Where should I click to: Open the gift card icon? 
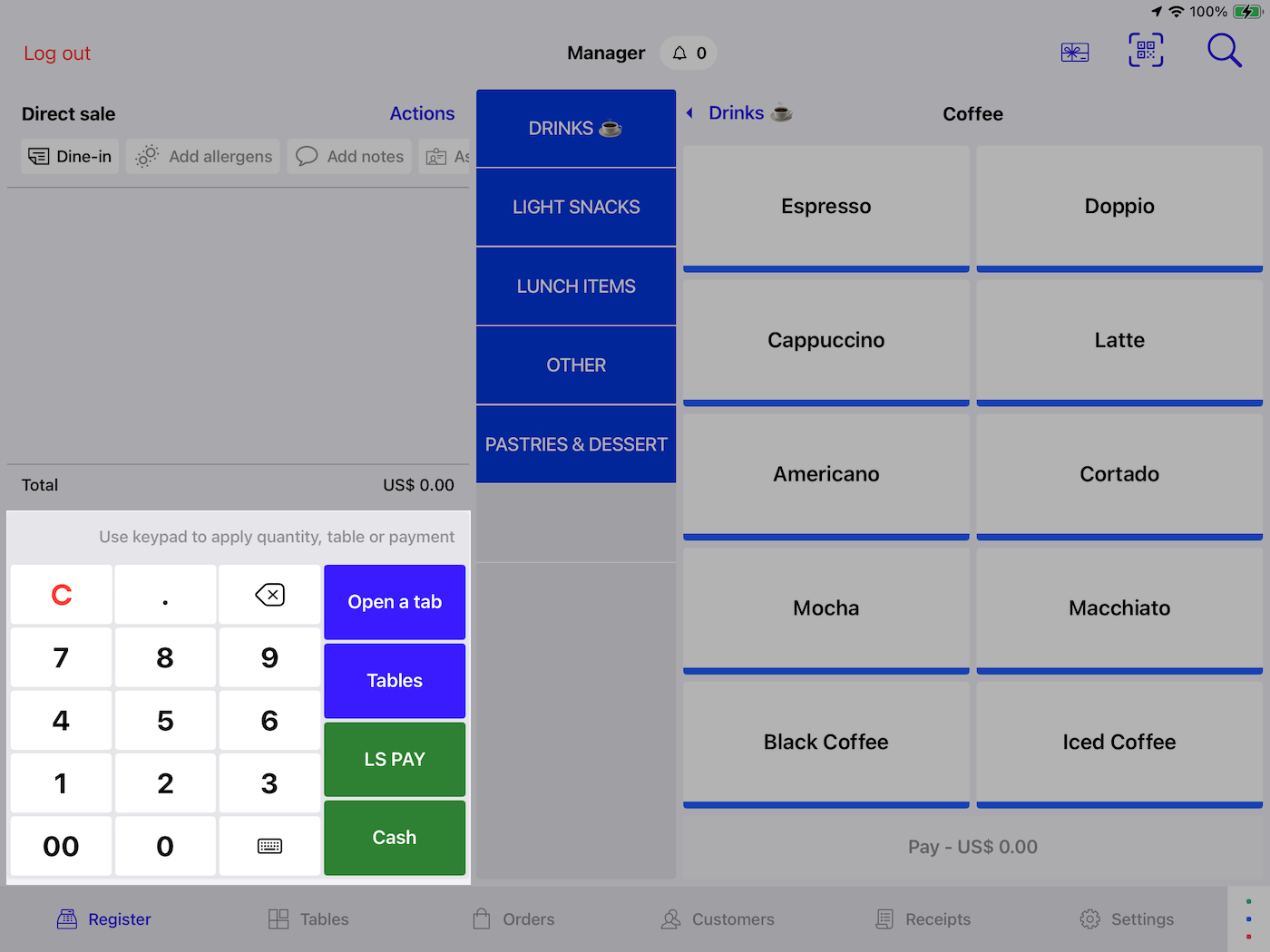(x=1074, y=52)
